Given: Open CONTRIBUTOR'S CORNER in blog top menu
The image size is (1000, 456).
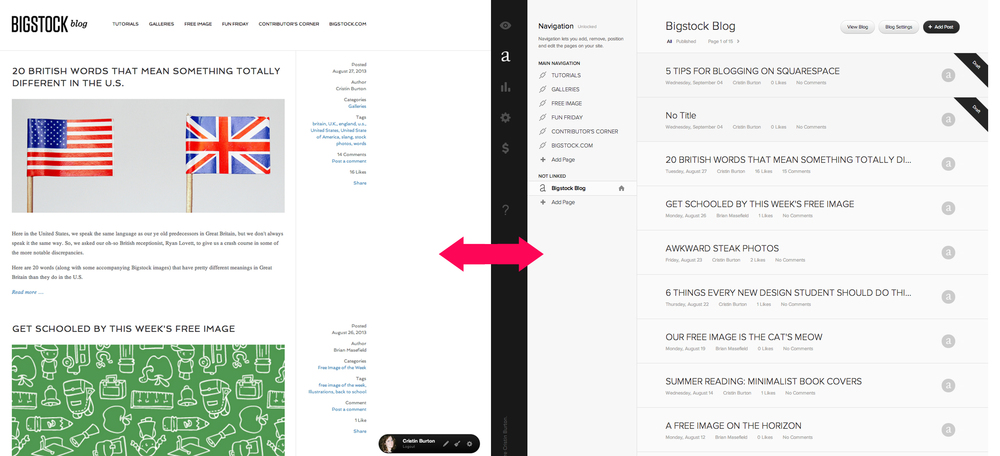Looking at the screenshot, I should point(289,24).
